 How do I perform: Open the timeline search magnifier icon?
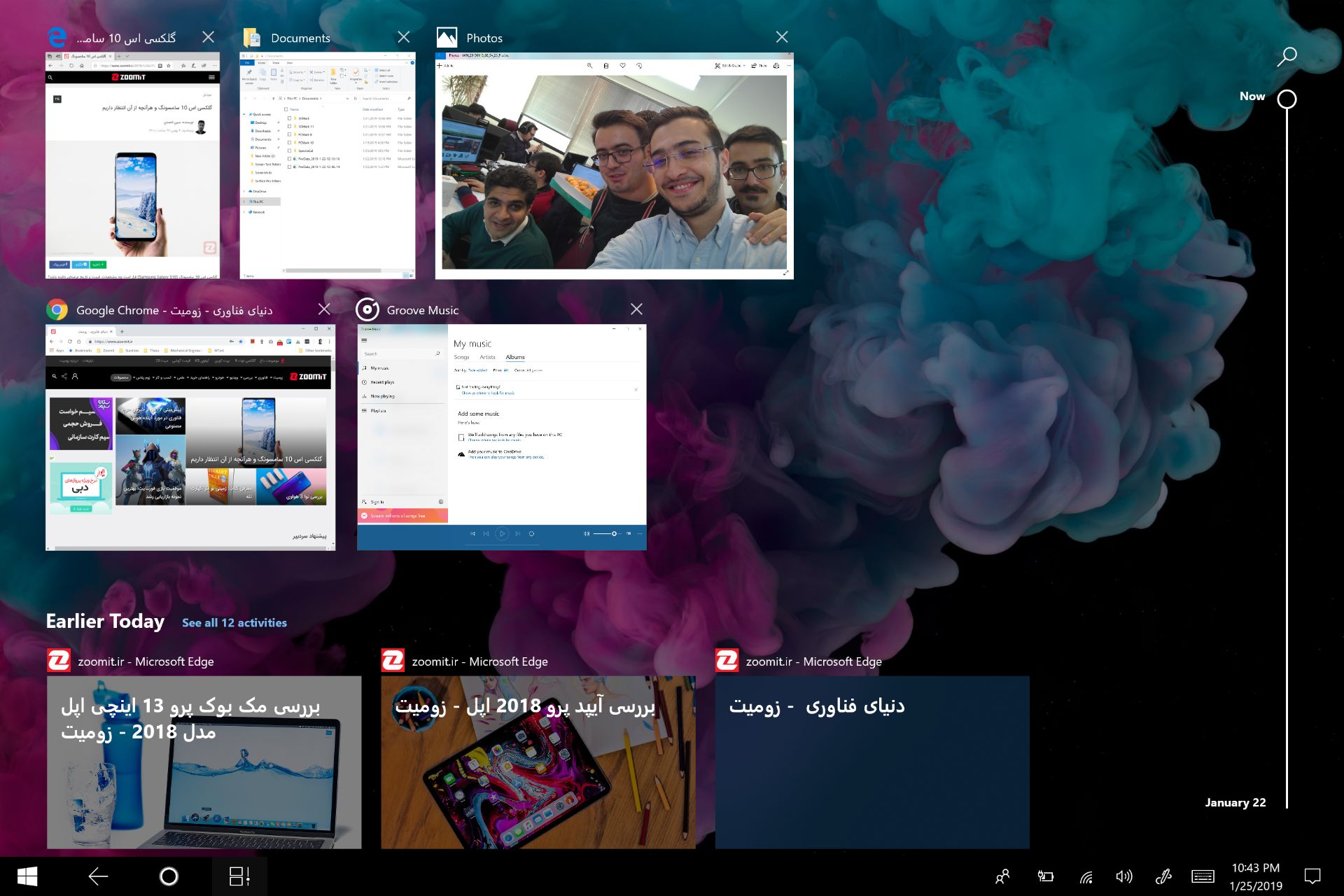click(1287, 57)
